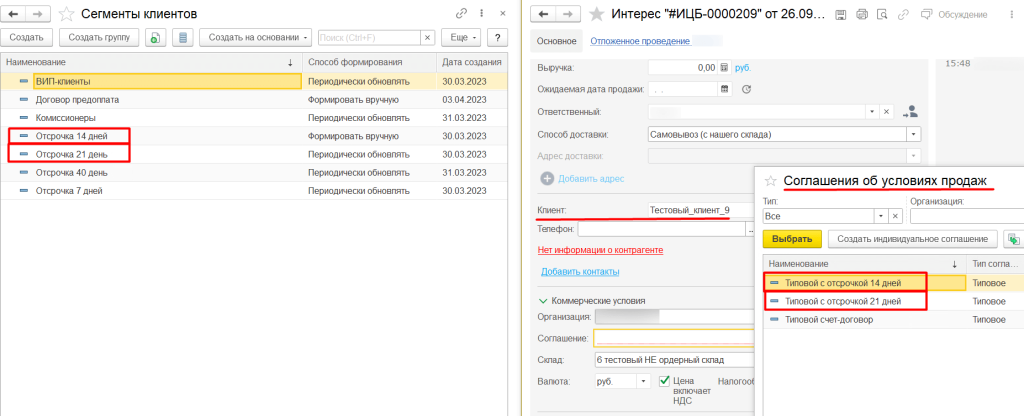
Task: Click the calculator icon in the Выручка field
Action: 725,67
